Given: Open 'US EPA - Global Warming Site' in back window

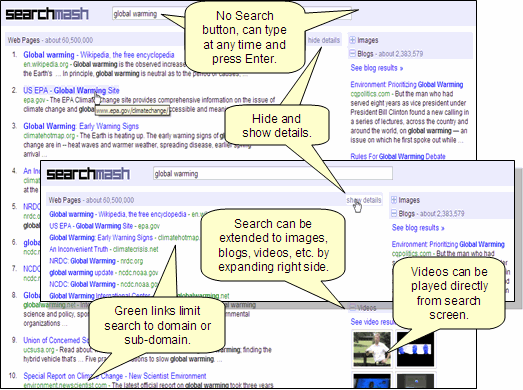Looking at the screenshot, I should click(x=71, y=90).
